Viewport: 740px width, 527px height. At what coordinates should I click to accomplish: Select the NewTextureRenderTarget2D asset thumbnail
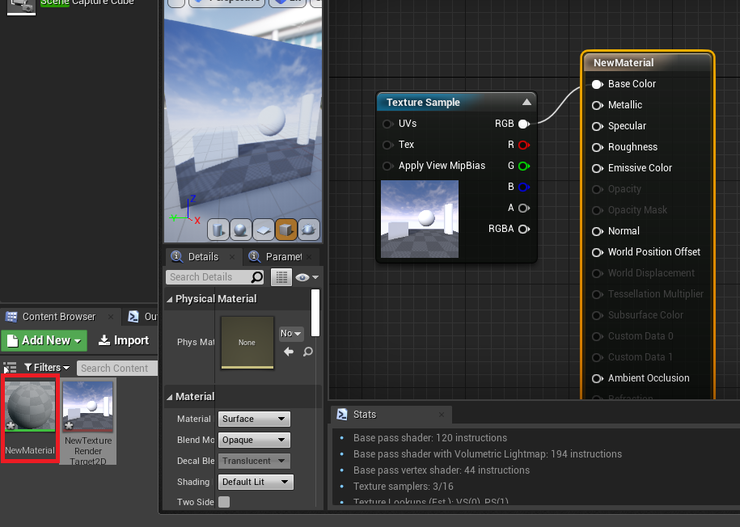[88, 406]
